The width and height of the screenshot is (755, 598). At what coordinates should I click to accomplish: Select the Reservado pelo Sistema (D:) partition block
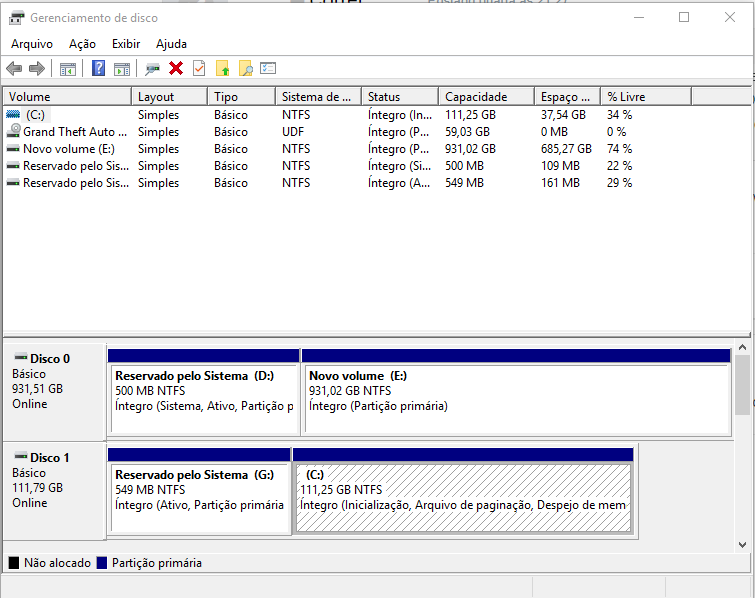pos(204,392)
